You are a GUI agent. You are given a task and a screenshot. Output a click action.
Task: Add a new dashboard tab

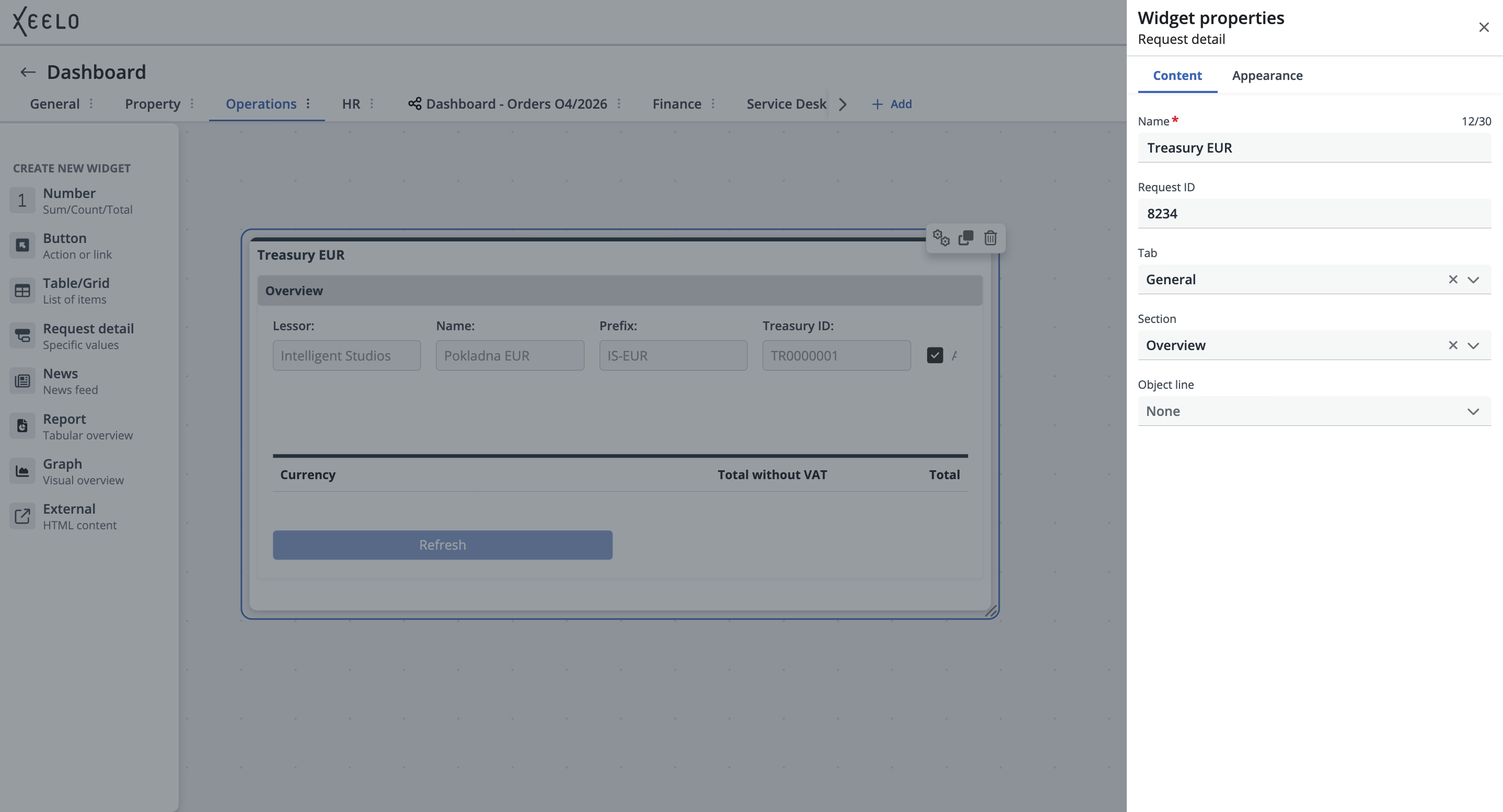(x=892, y=104)
